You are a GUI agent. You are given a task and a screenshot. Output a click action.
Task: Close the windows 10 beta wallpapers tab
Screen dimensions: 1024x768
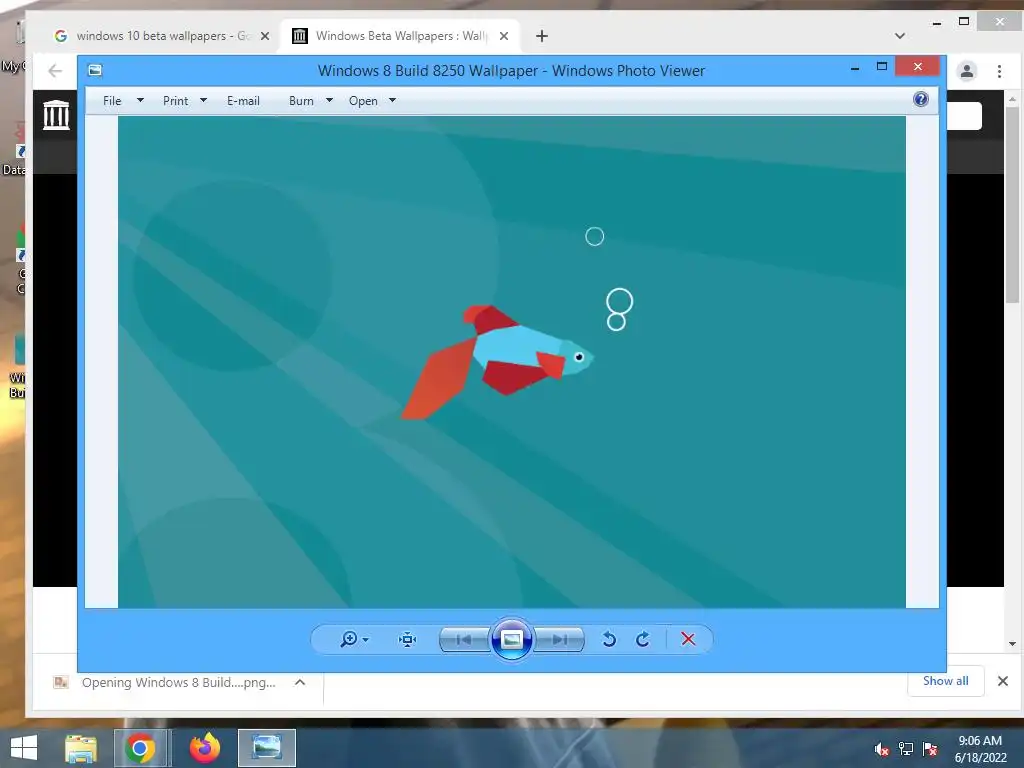(x=264, y=36)
